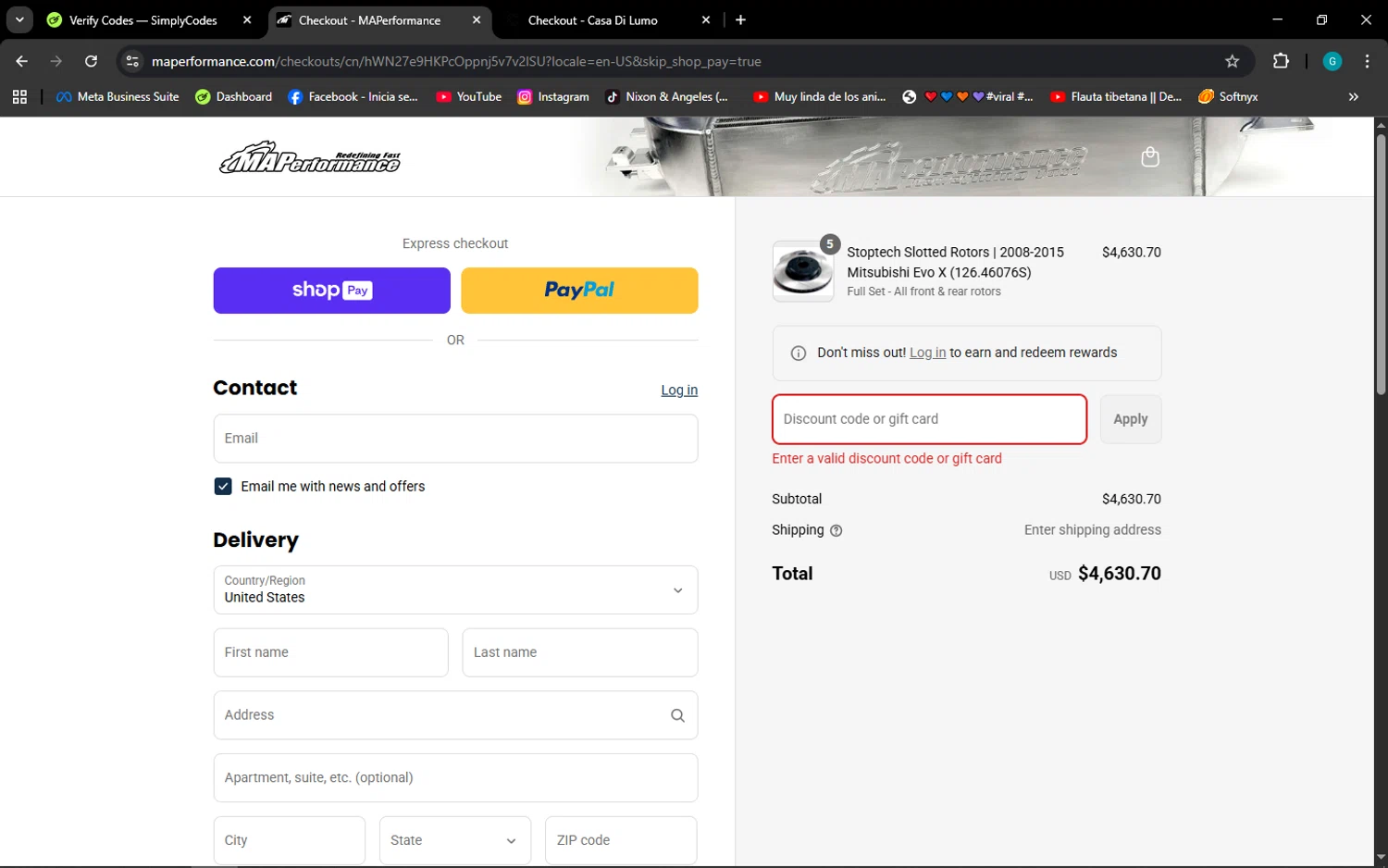Click the Total $4,630.70 amount
Image resolution: width=1388 pixels, height=868 pixels.
tap(1119, 574)
